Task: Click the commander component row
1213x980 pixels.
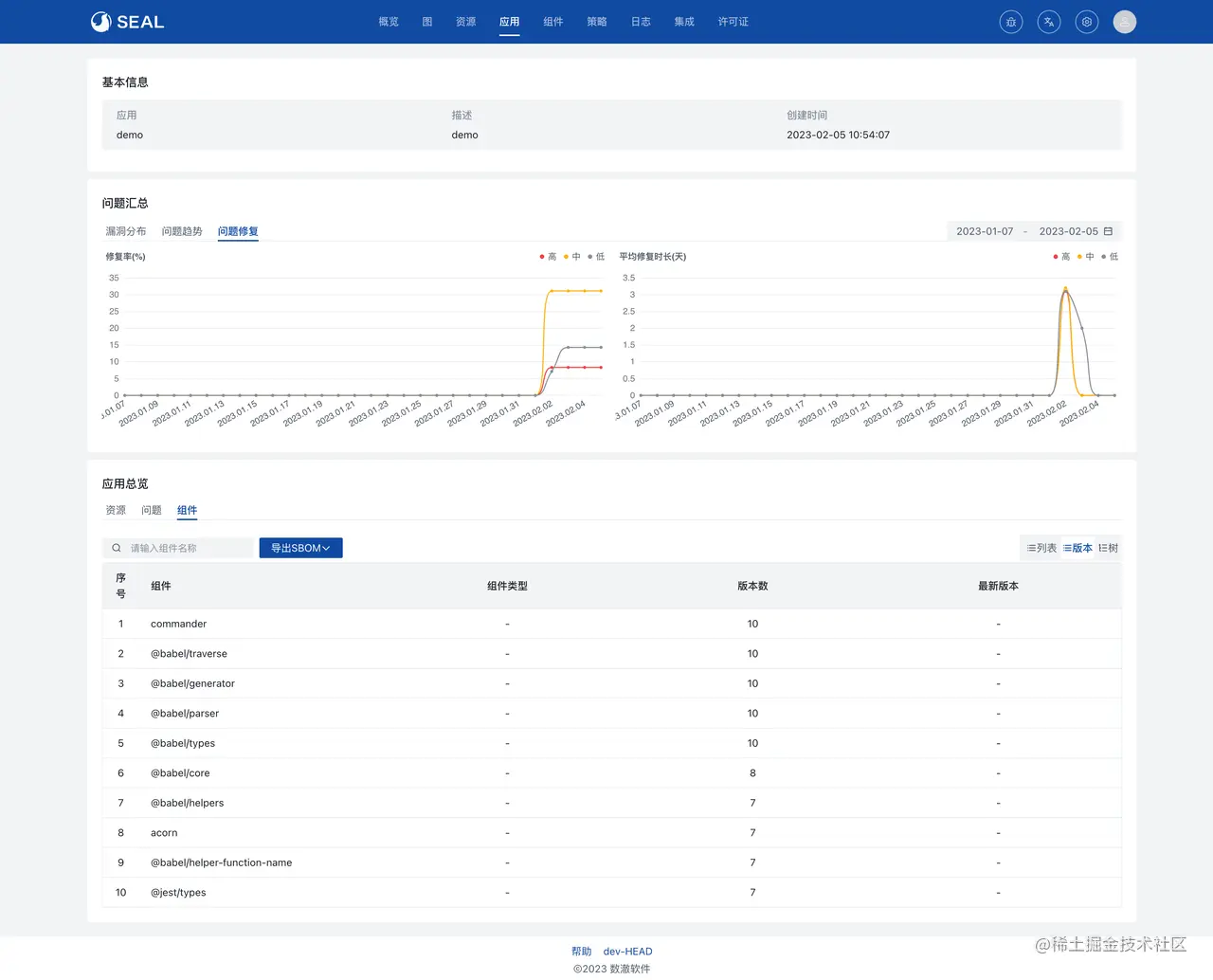Action: (612, 624)
